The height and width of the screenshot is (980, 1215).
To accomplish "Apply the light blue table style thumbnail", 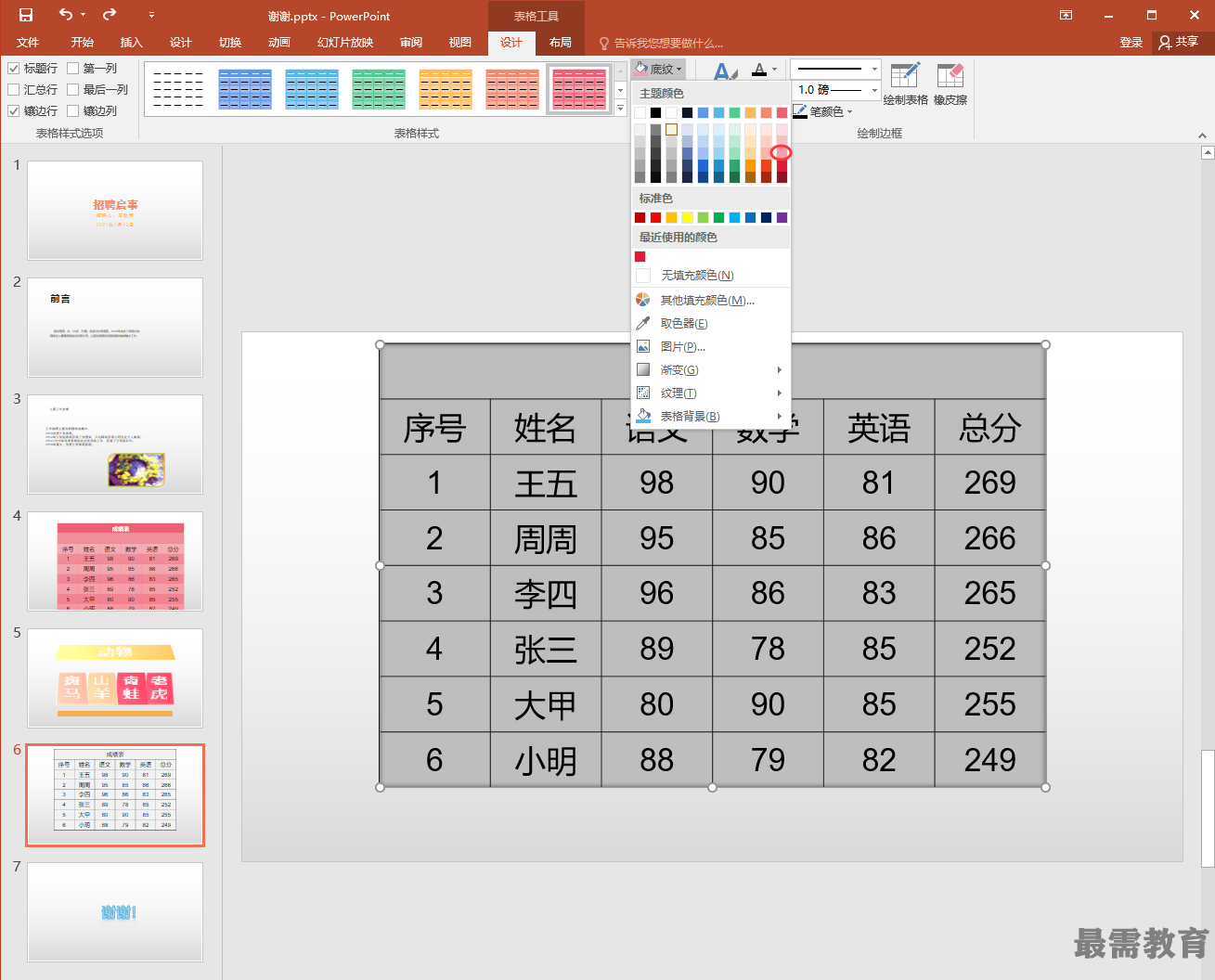I will [x=312, y=89].
